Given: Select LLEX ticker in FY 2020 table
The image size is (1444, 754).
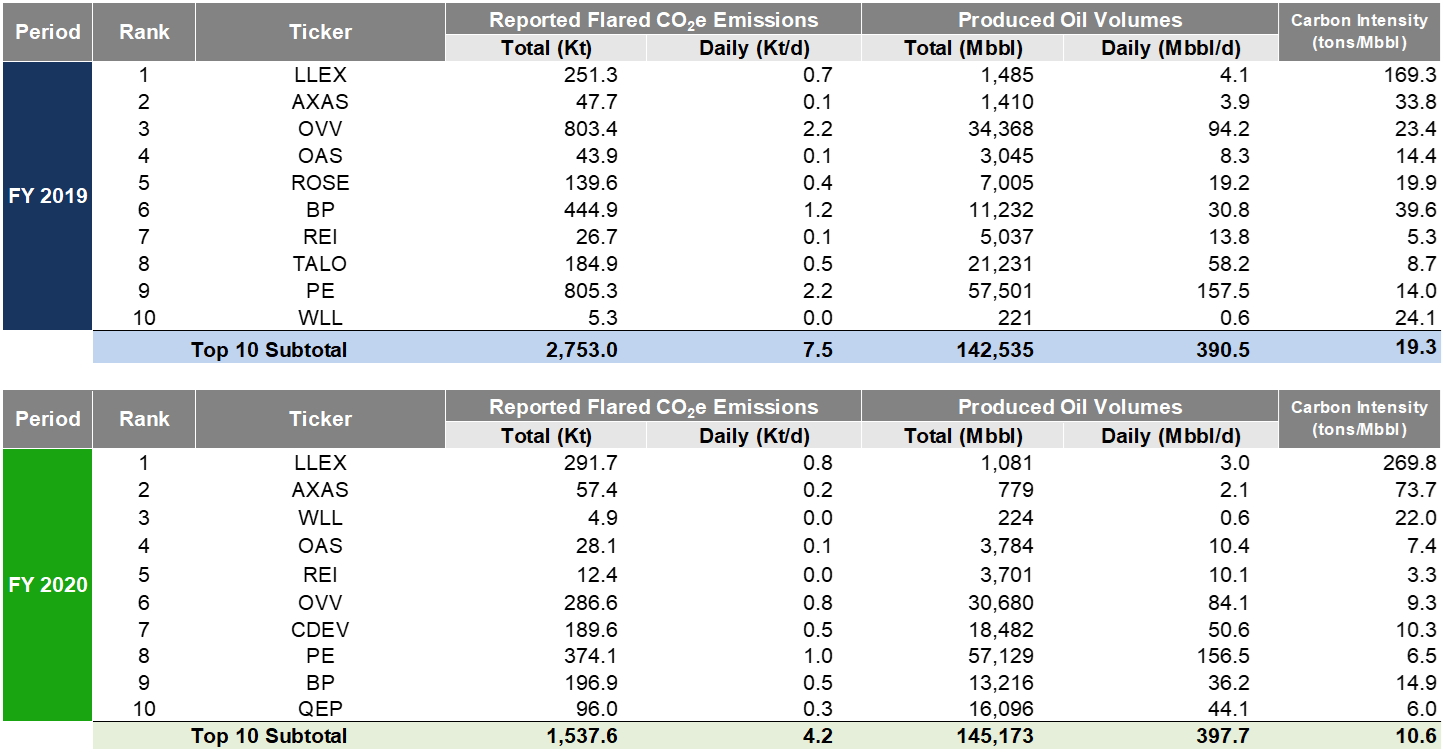Looking at the screenshot, I should (x=320, y=463).
